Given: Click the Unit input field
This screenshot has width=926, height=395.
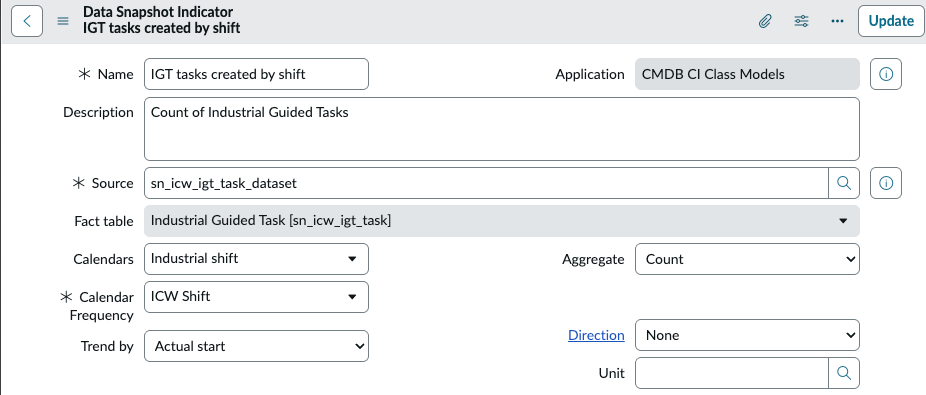Looking at the screenshot, I should coord(732,373).
